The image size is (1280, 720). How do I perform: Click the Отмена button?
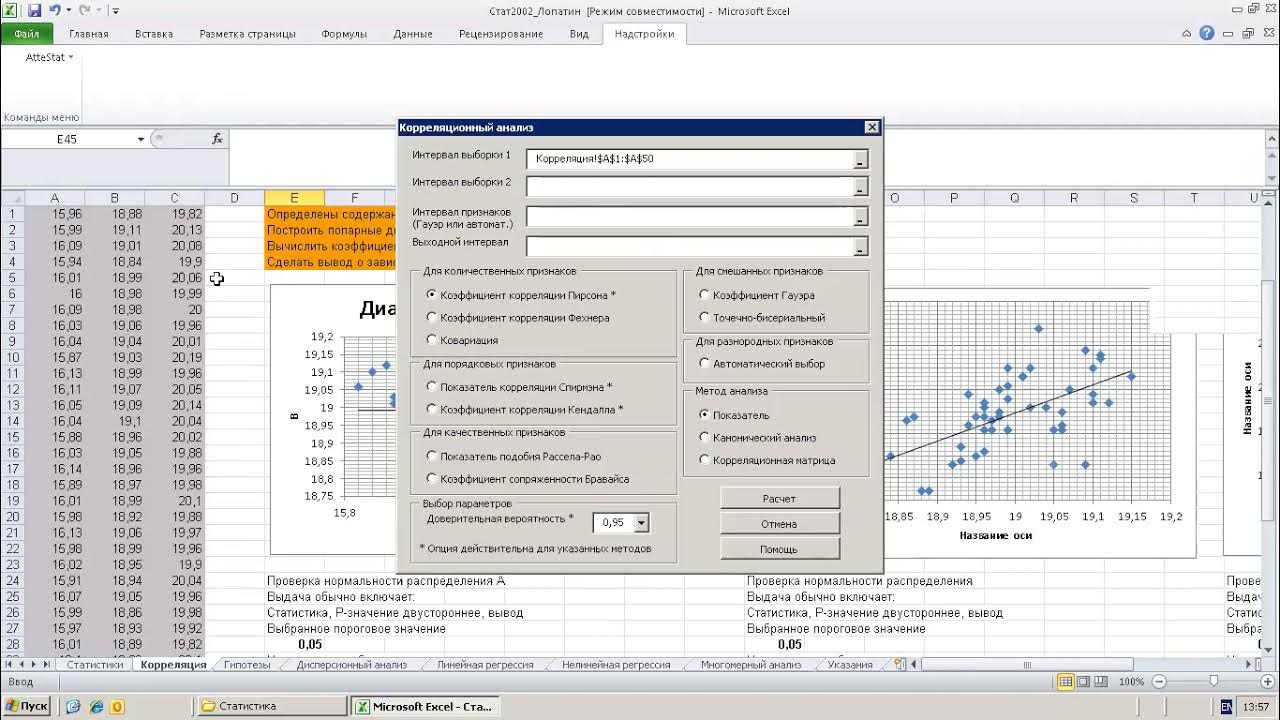[x=779, y=524]
